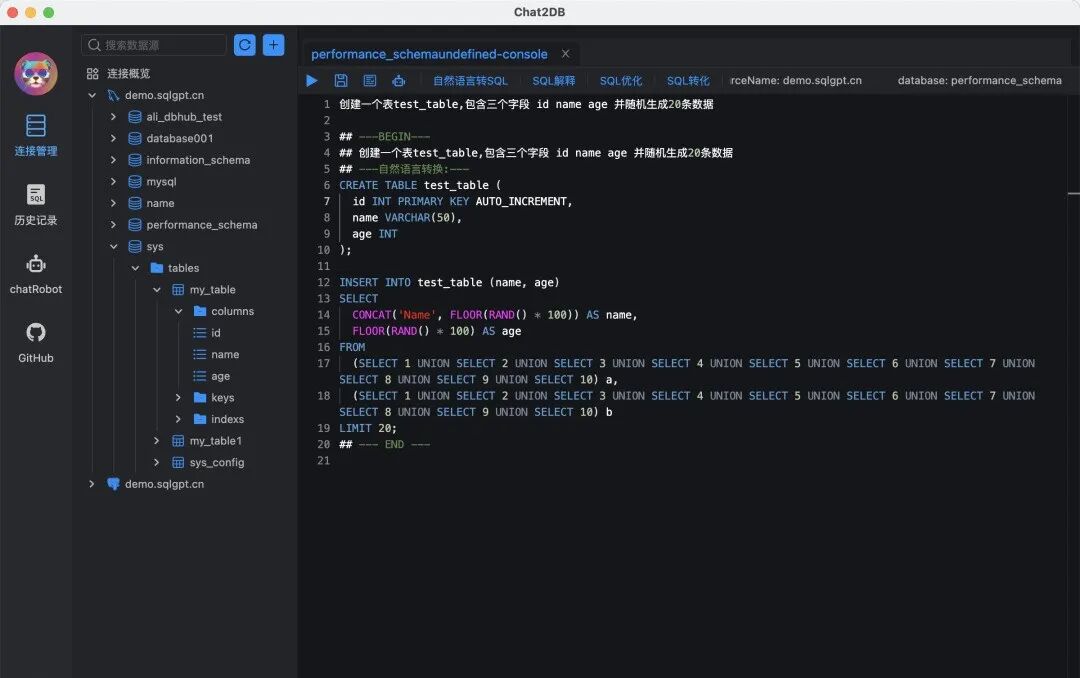Collapse the sys database node
The image size is (1080, 678).
[x=114, y=247]
